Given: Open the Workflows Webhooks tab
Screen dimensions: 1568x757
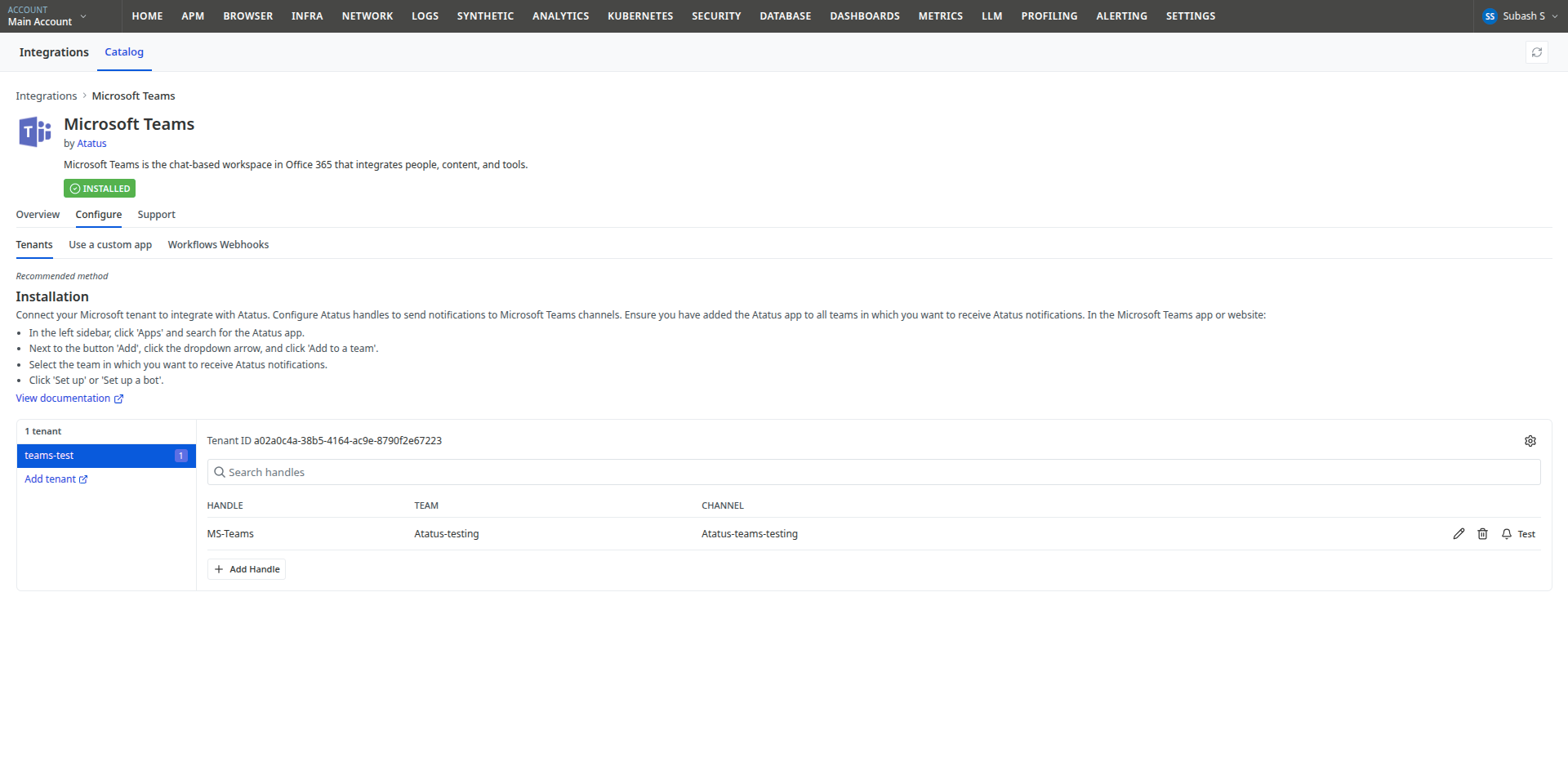Looking at the screenshot, I should pyautogui.click(x=218, y=245).
